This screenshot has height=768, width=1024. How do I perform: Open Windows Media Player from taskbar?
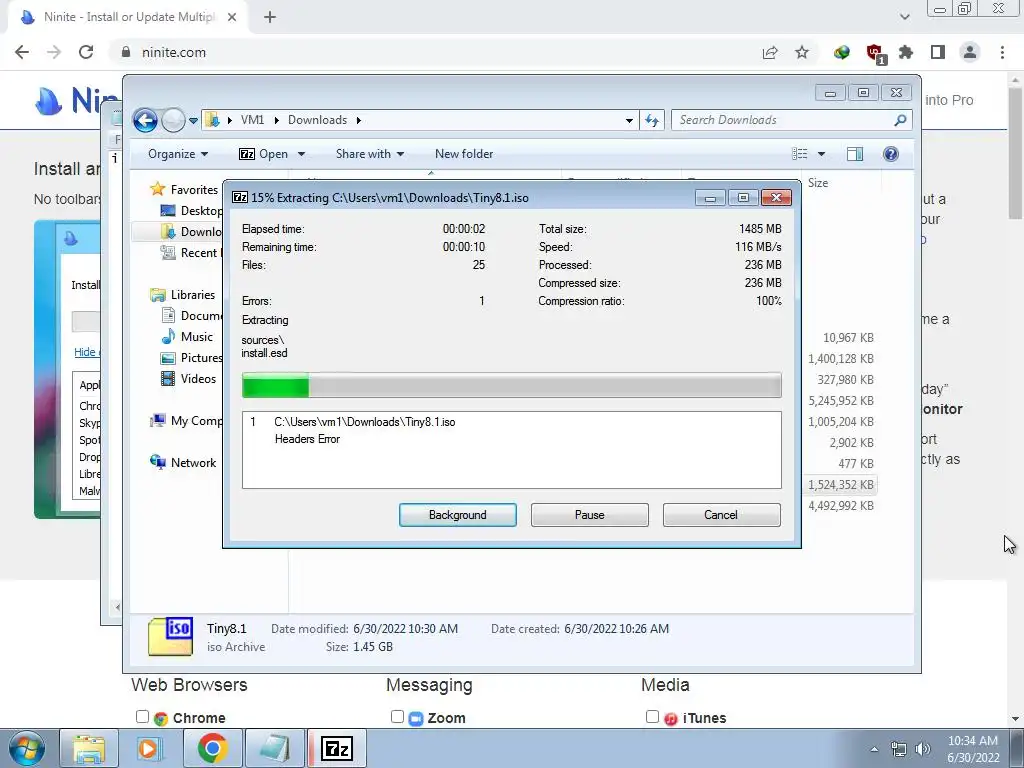(149, 748)
